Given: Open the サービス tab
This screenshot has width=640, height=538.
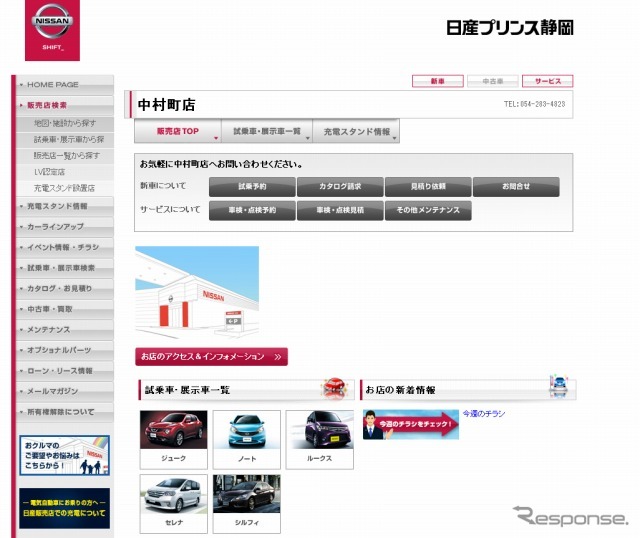Looking at the screenshot, I should coord(548,81).
